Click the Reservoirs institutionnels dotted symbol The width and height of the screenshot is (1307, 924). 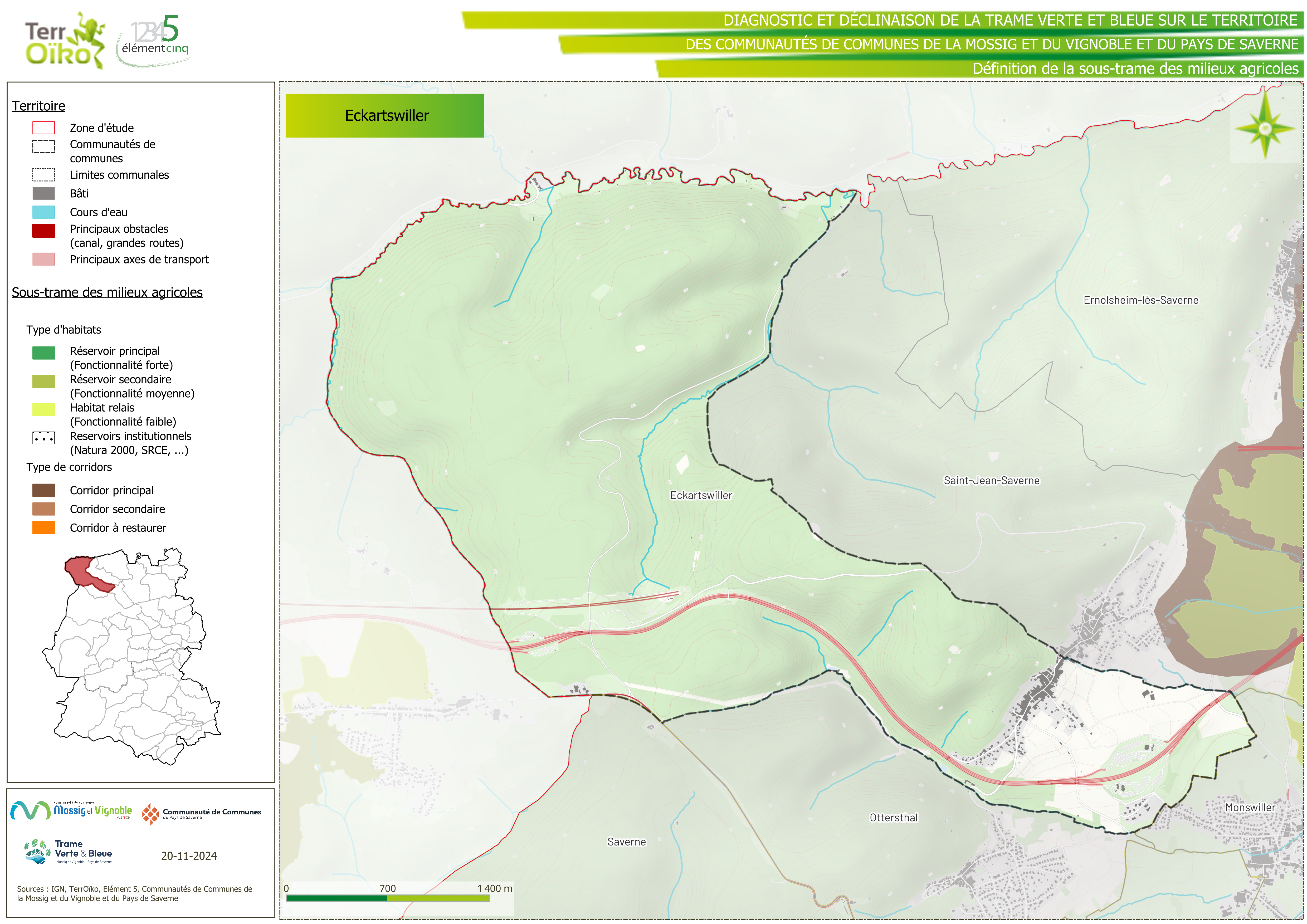point(43,438)
